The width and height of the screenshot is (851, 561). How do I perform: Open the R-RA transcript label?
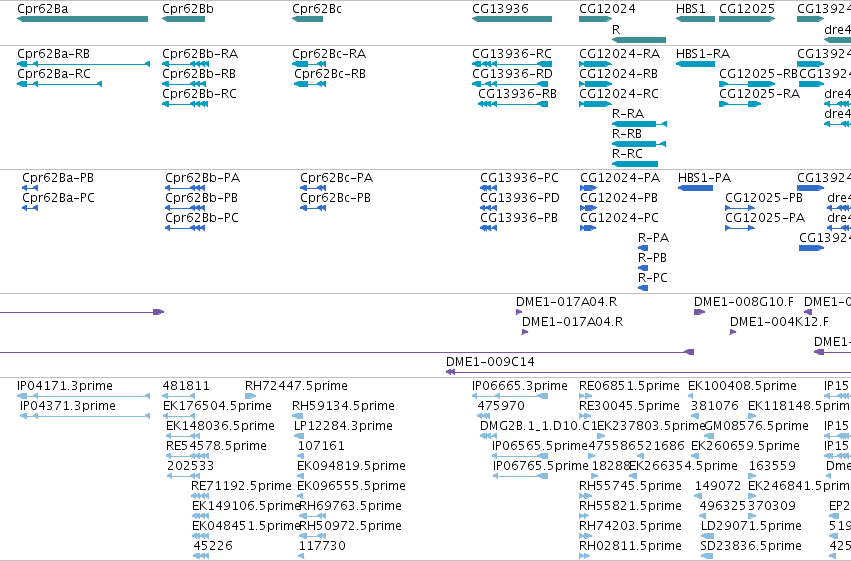point(628,114)
